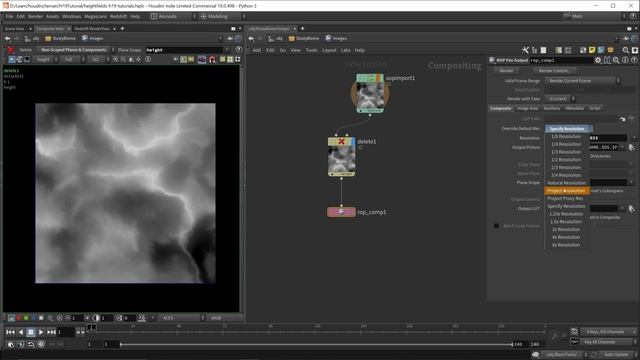The image size is (640, 360).
Task: Select the Project Proxy Res option
Action: click(565, 198)
